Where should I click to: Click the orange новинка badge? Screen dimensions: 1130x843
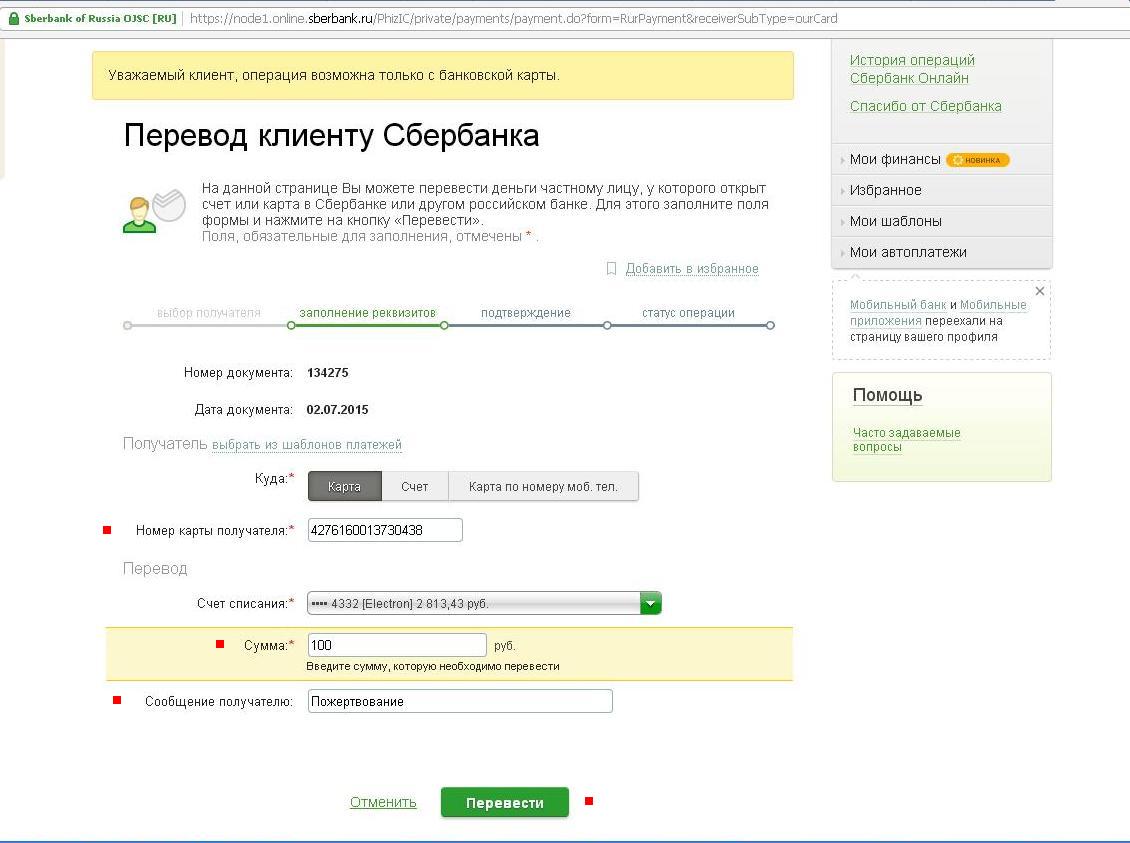tap(977, 160)
